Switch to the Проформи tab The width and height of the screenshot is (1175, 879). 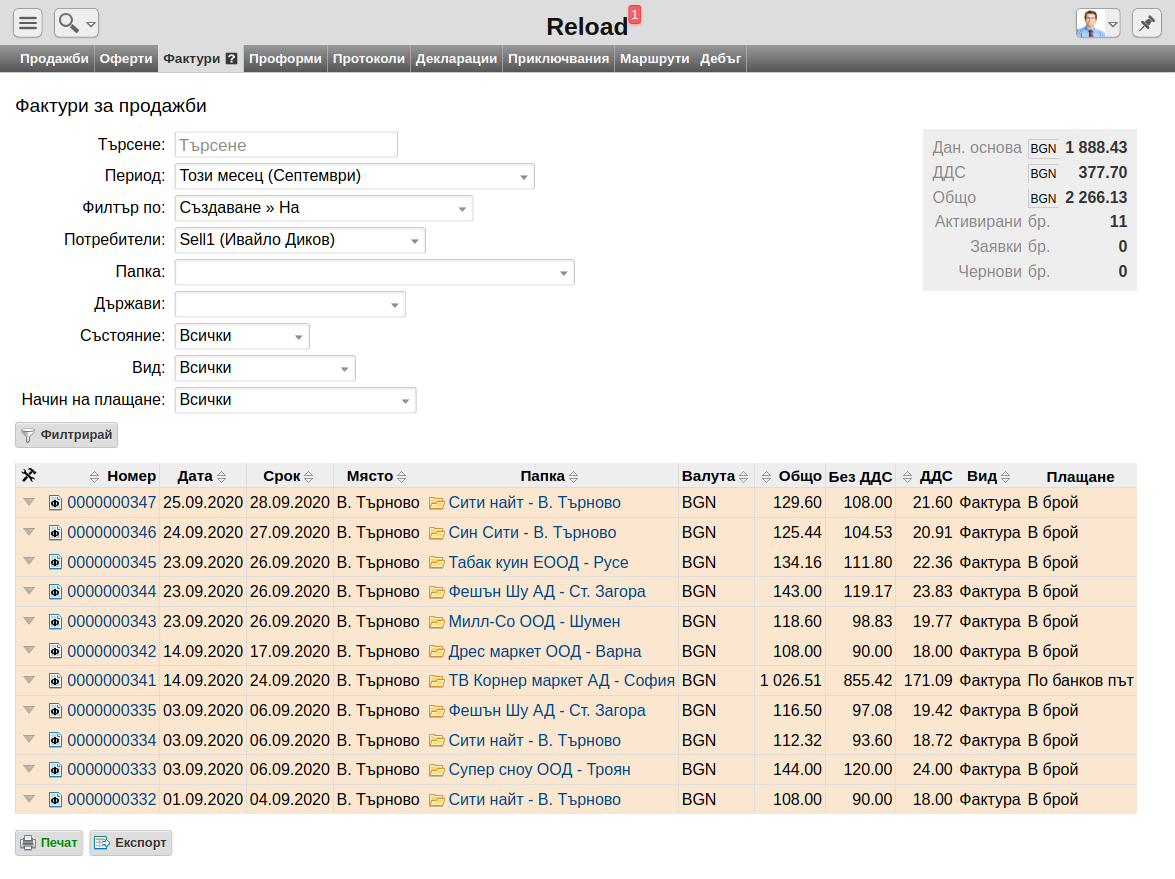tap(285, 58)
